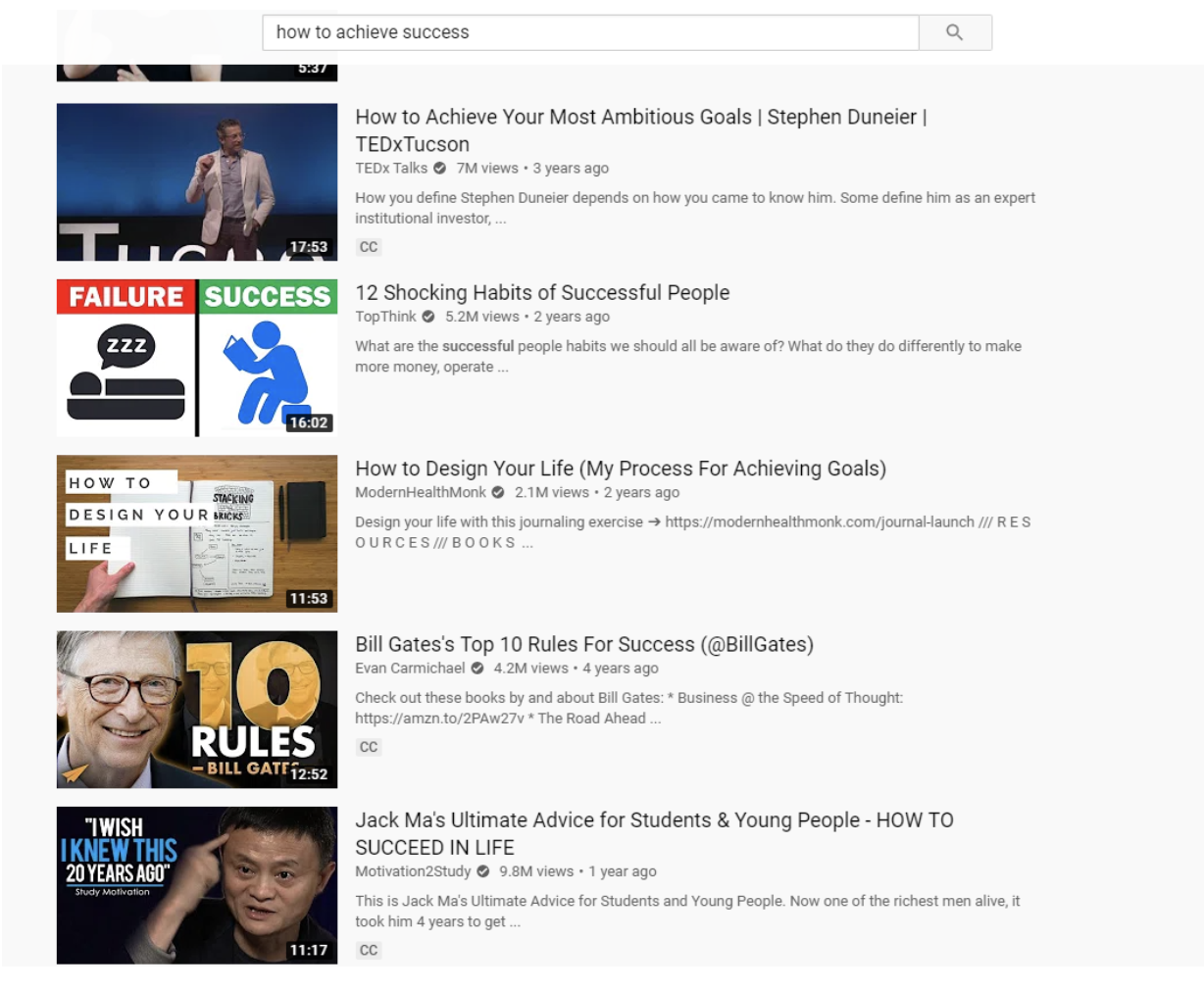This screenshot has width=1204, height=992.
Task: Click the 17:53 duration label on TEDx thumbnail
Action: click(x=308, y=247)
